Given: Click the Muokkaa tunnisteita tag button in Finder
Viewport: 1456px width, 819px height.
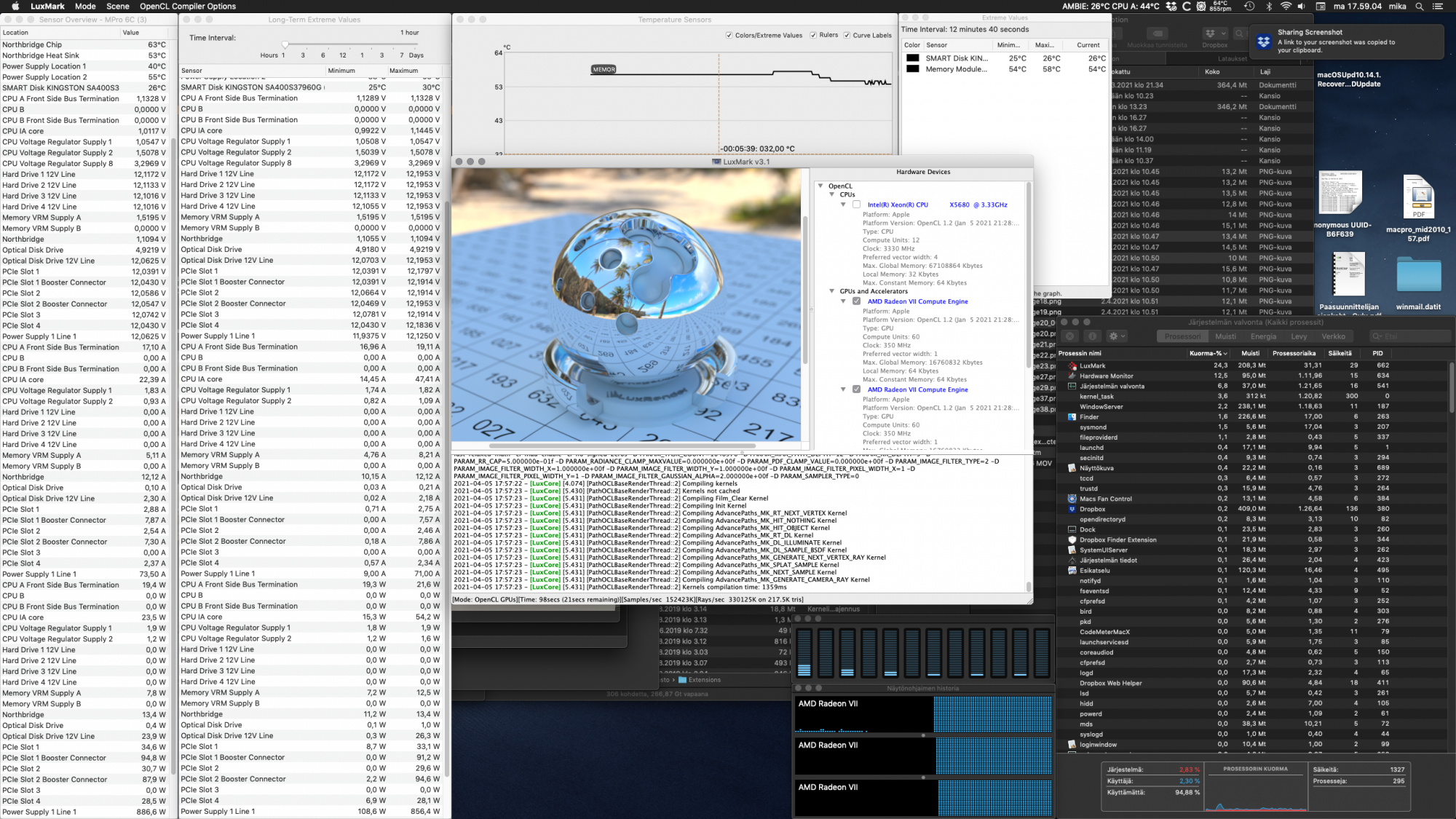Looking at the screenshot, I should pyautogui.click(x=1157, y=33).
